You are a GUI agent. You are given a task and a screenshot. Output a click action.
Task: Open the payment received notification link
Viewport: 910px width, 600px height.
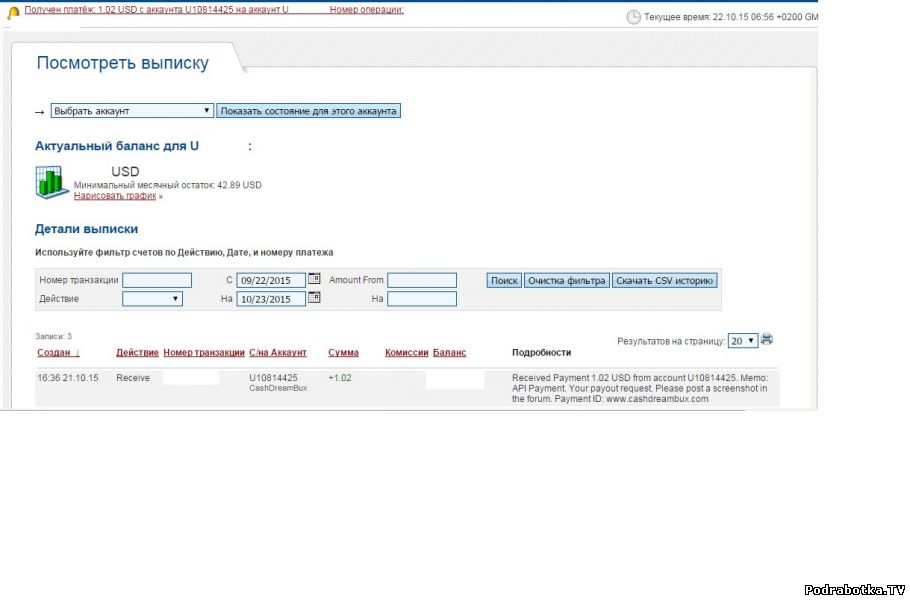click(156, 9)
